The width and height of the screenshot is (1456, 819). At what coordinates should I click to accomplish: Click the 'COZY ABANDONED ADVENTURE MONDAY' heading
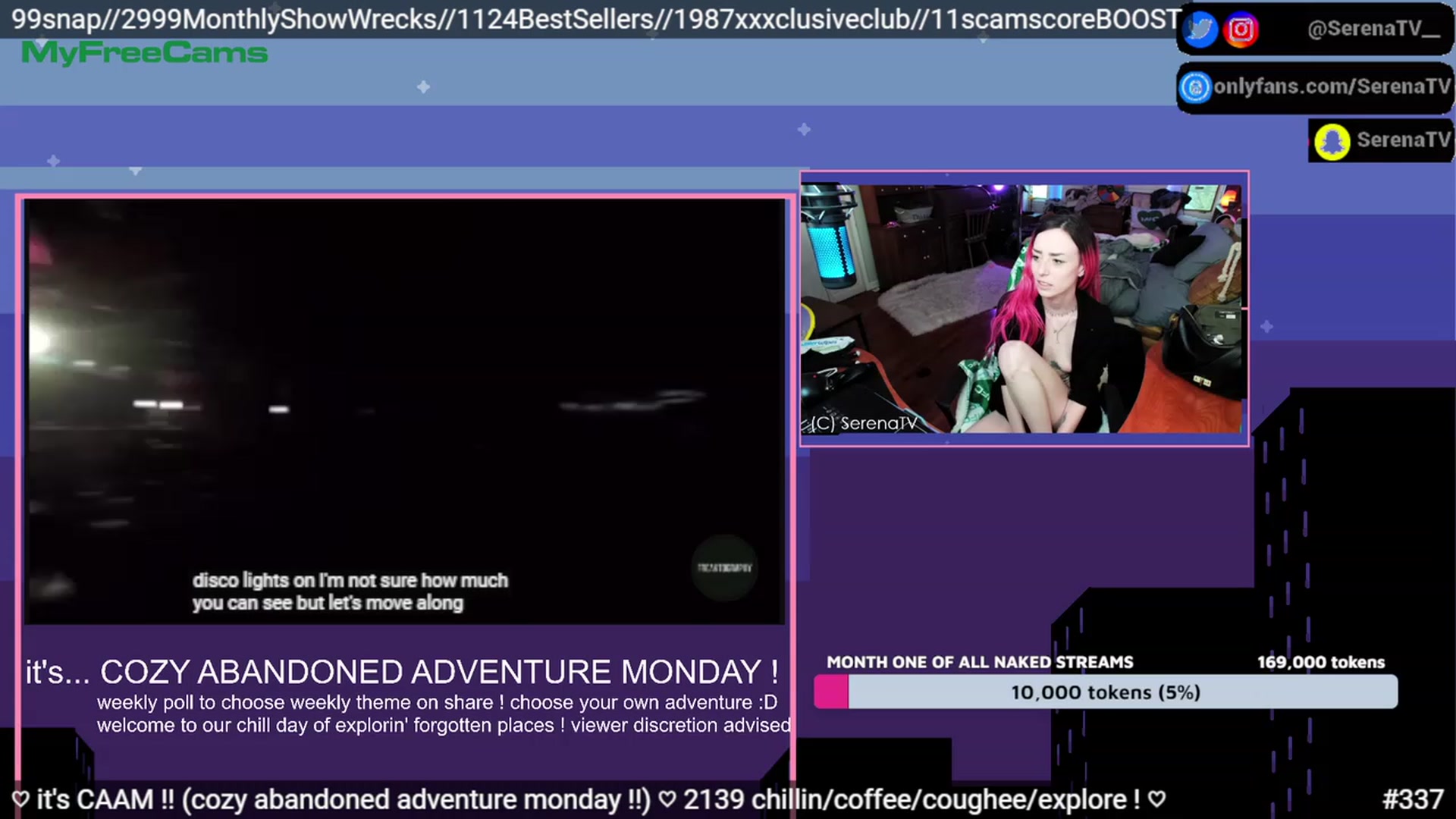tap(439, 672)
